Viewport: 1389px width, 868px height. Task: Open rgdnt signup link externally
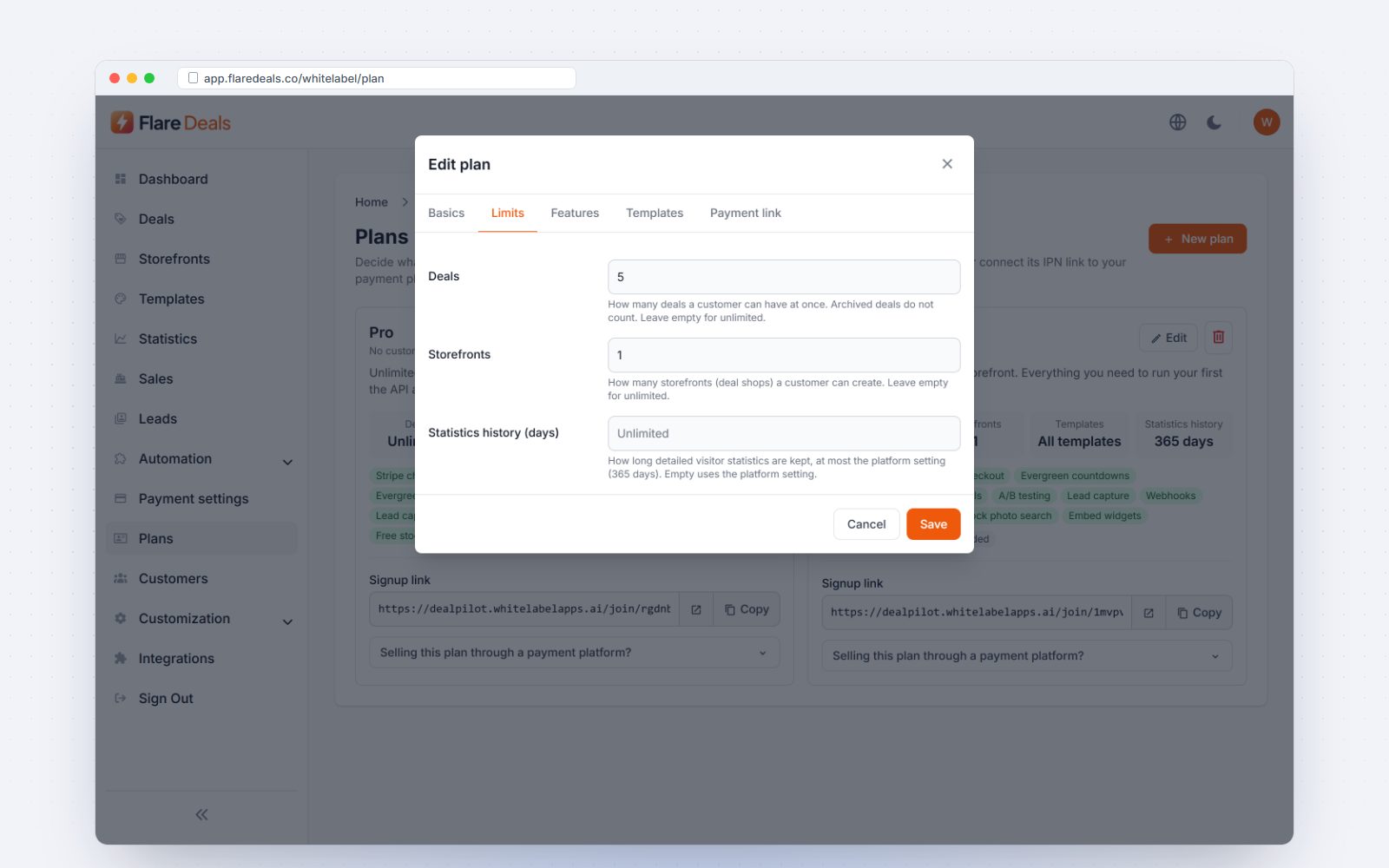click(x=696, y=609)
